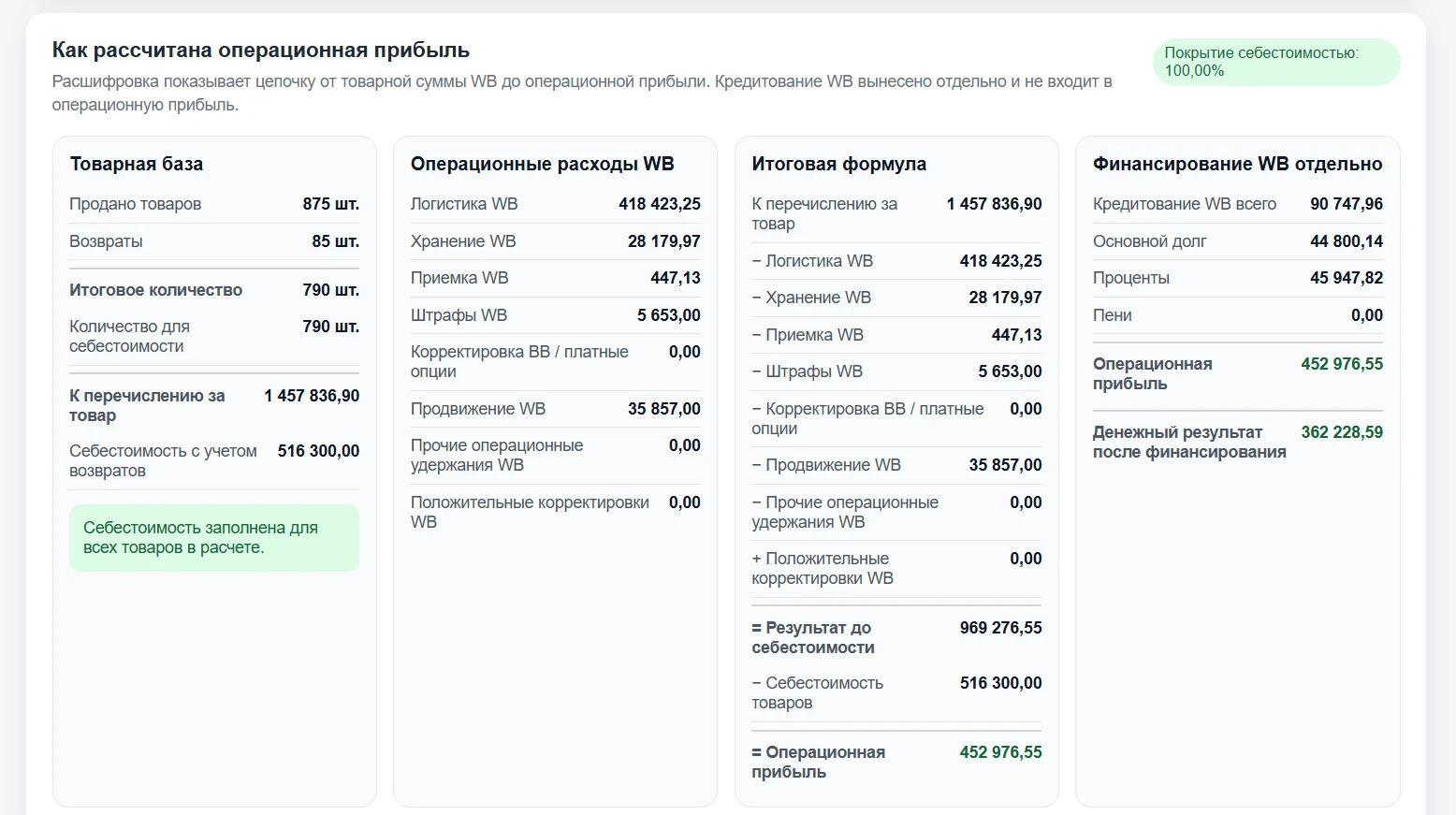Select the 'Товарная база' card title
Viewport: 1456px width, 815px height.
coord(137,164)
